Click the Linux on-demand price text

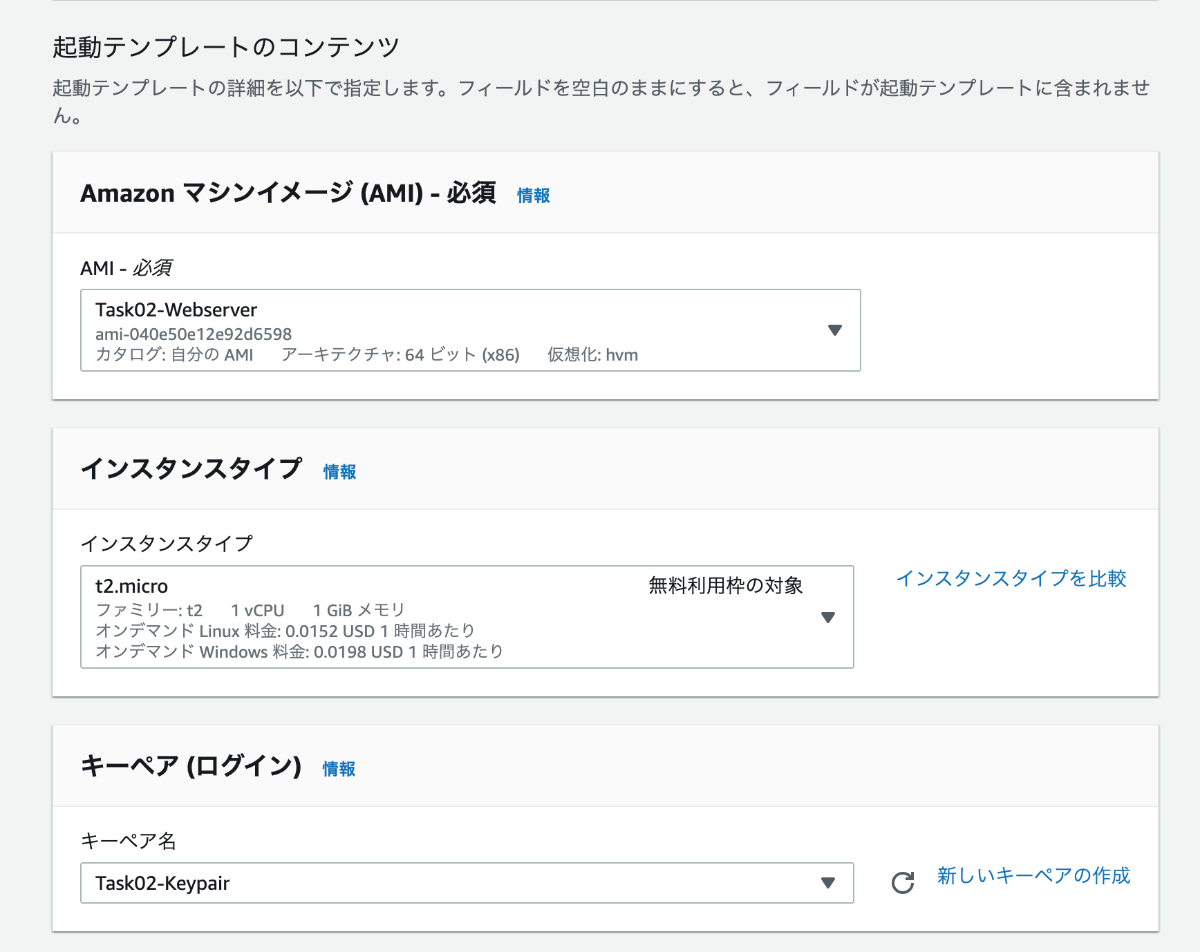tap(285, 631)
